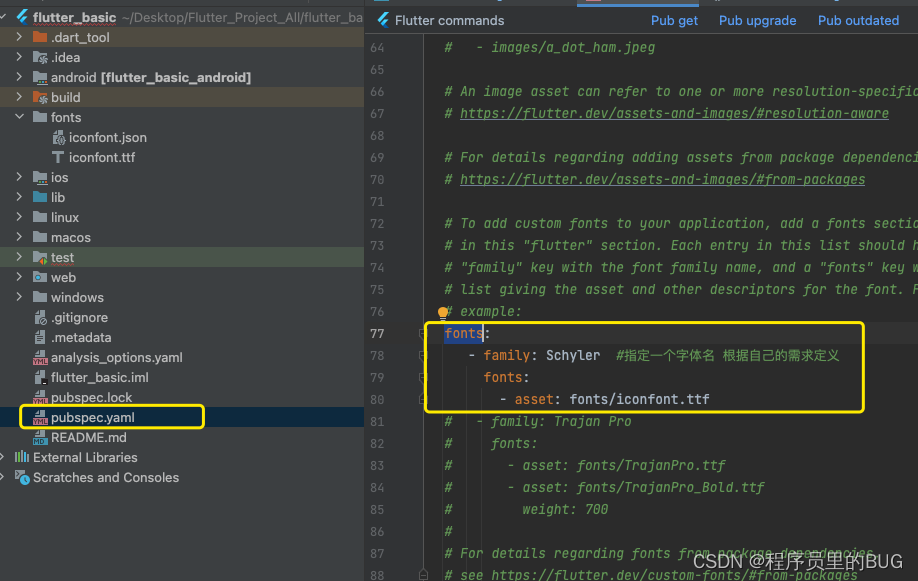Expand the ios folder
This screenshot has height=581, width=918.
19,177
